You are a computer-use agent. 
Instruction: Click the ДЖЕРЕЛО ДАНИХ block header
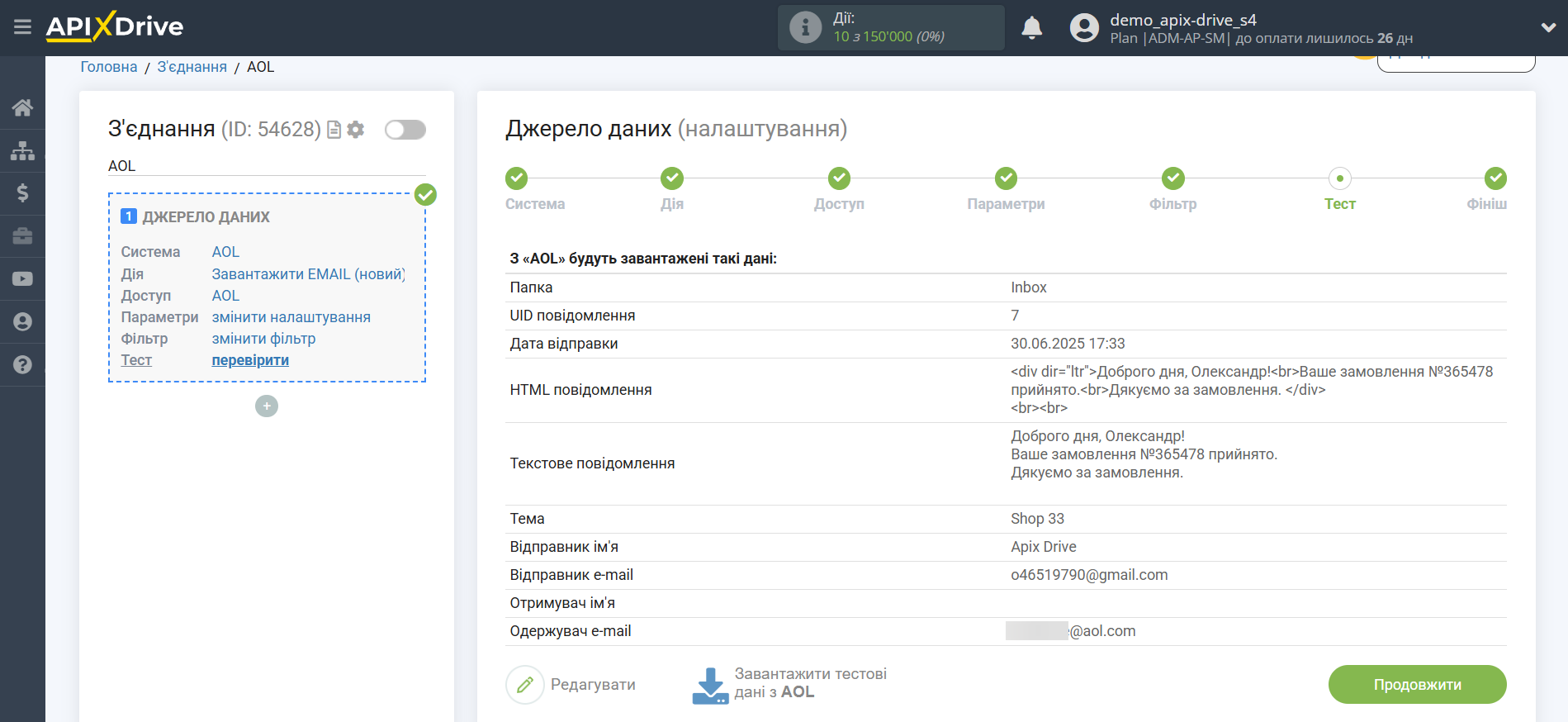206,217
